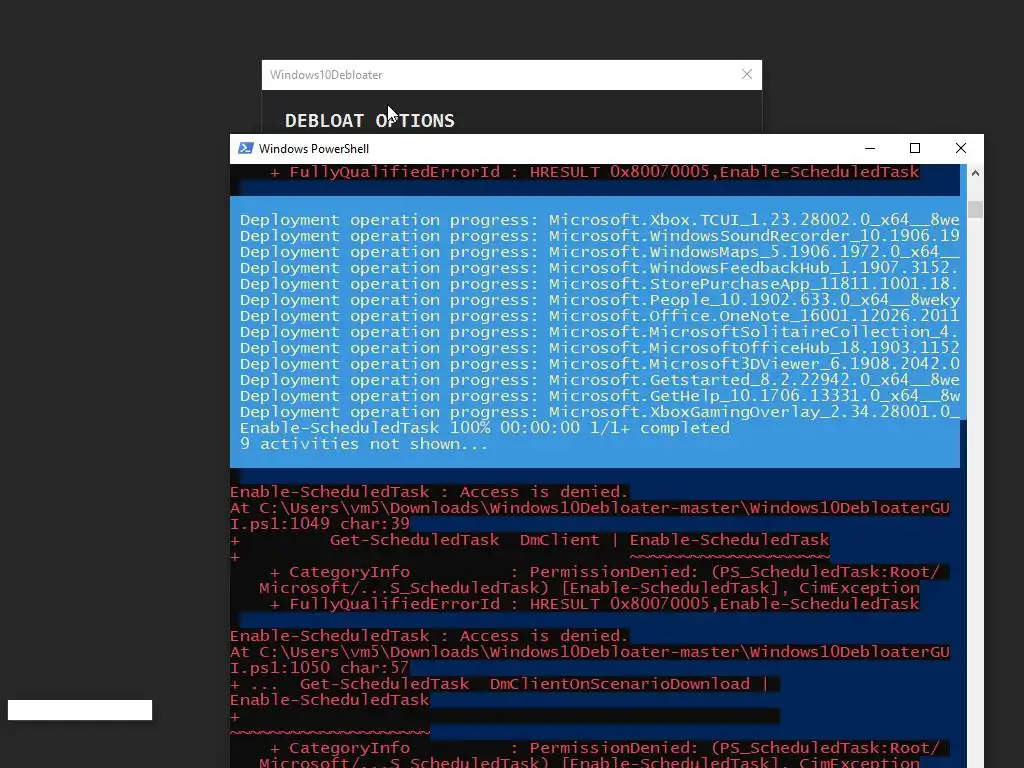Click the DEBLOAT OPTIONS heading
The image size is (1024, 768).
(x=370, y=121)
